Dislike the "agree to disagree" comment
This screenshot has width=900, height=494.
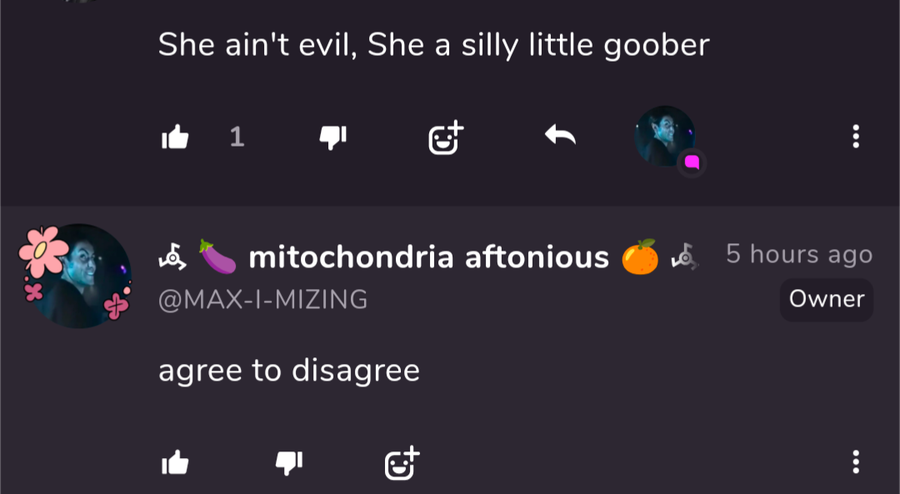tap(289, 462)
